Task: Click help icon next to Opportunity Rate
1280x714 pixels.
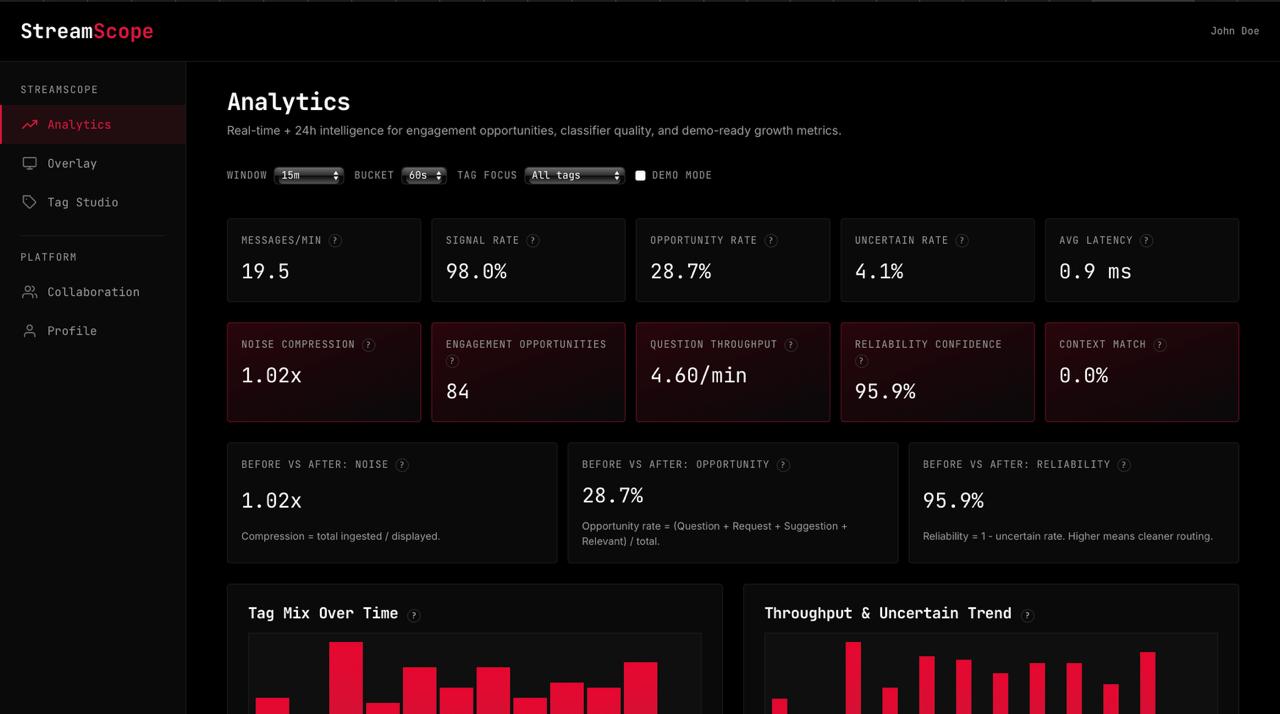Action: pyautogui.click(x=771, y=241)
